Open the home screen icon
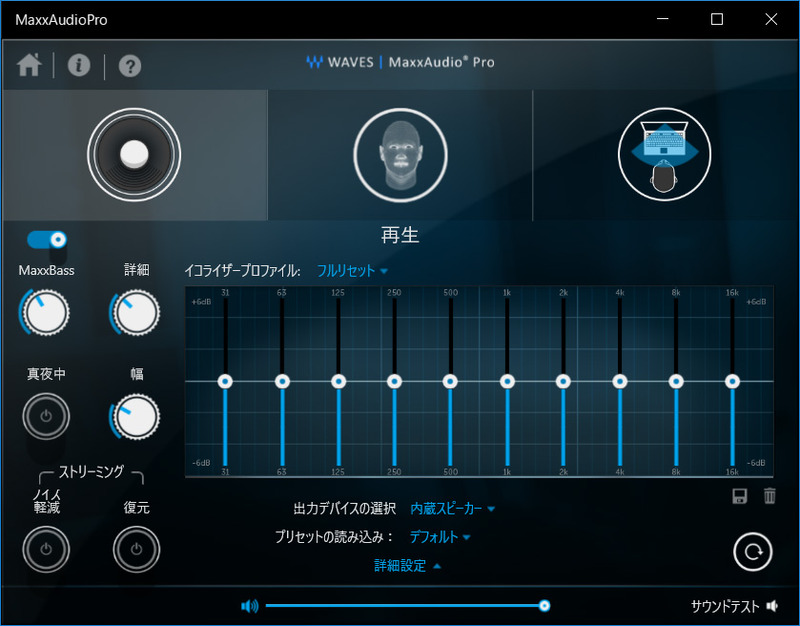Viewport: 800px width, 626px height. 30,66
